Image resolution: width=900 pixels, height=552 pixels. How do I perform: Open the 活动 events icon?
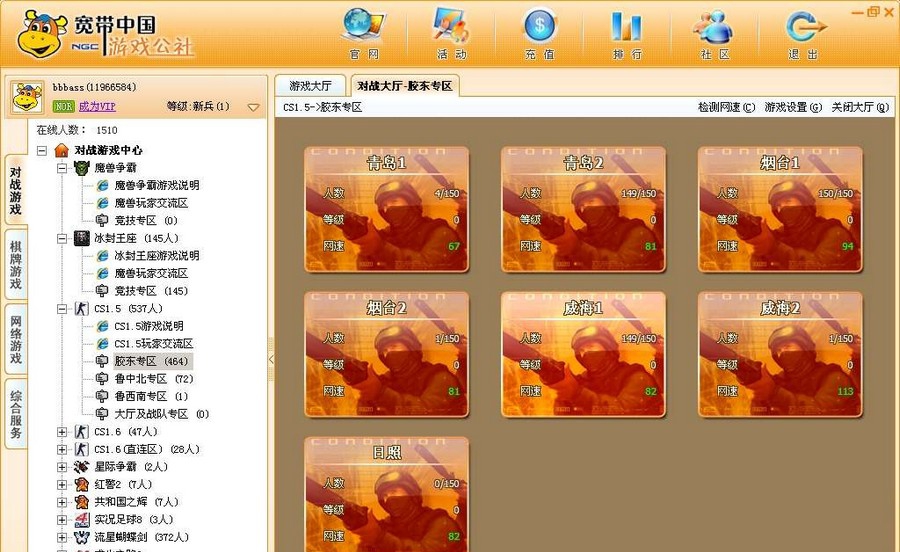(x=452, y=25)
